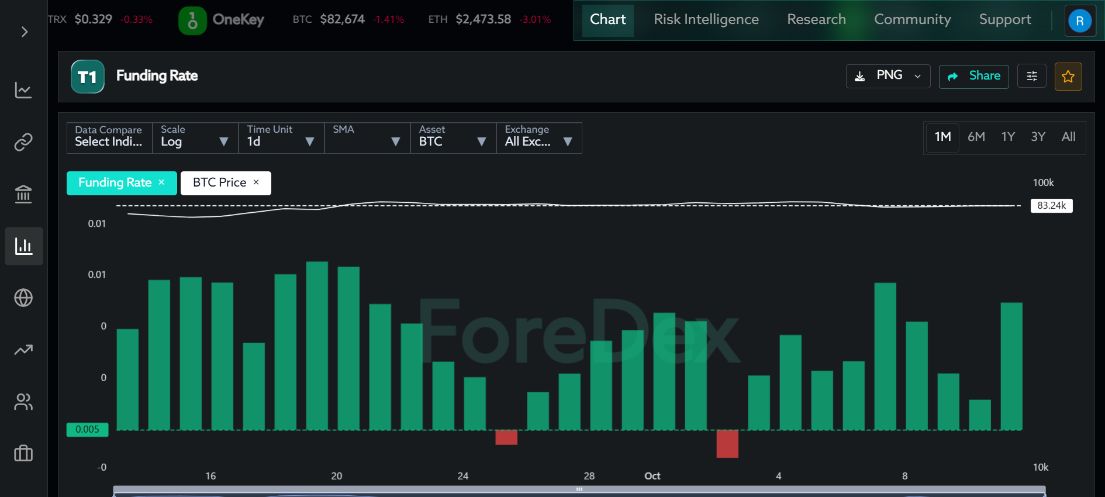Open the Support tab

[x=1005, y=20]
